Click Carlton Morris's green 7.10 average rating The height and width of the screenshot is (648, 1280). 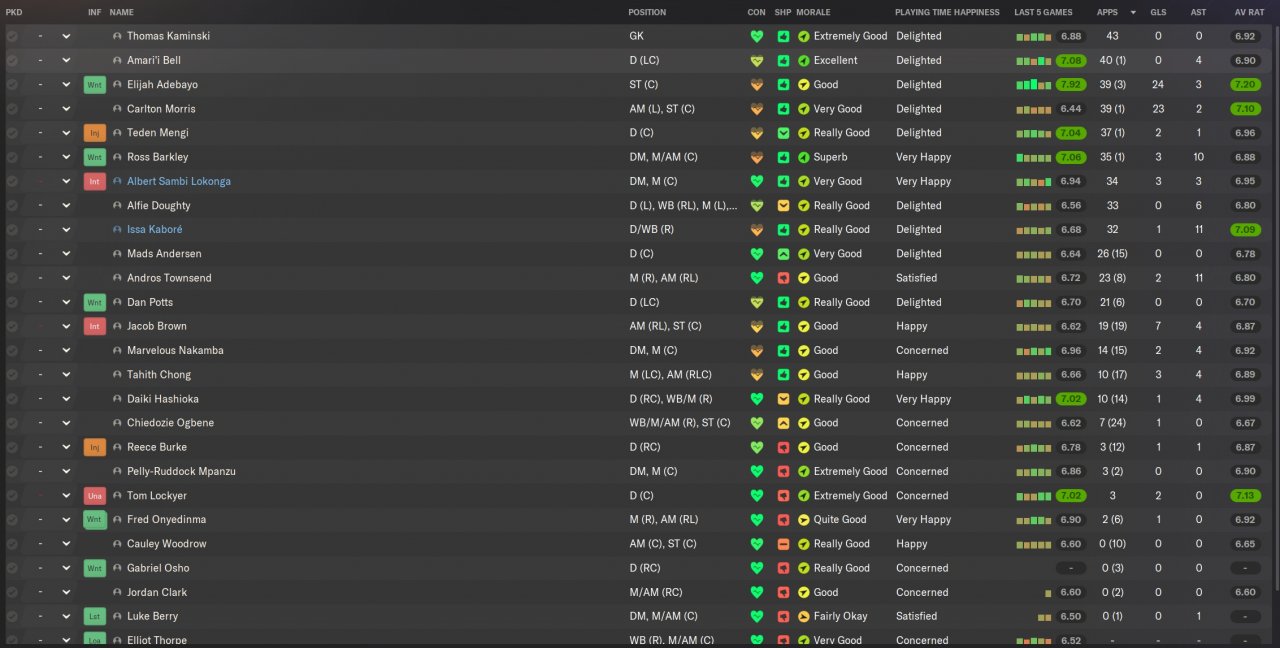(x=1245, y=109)
